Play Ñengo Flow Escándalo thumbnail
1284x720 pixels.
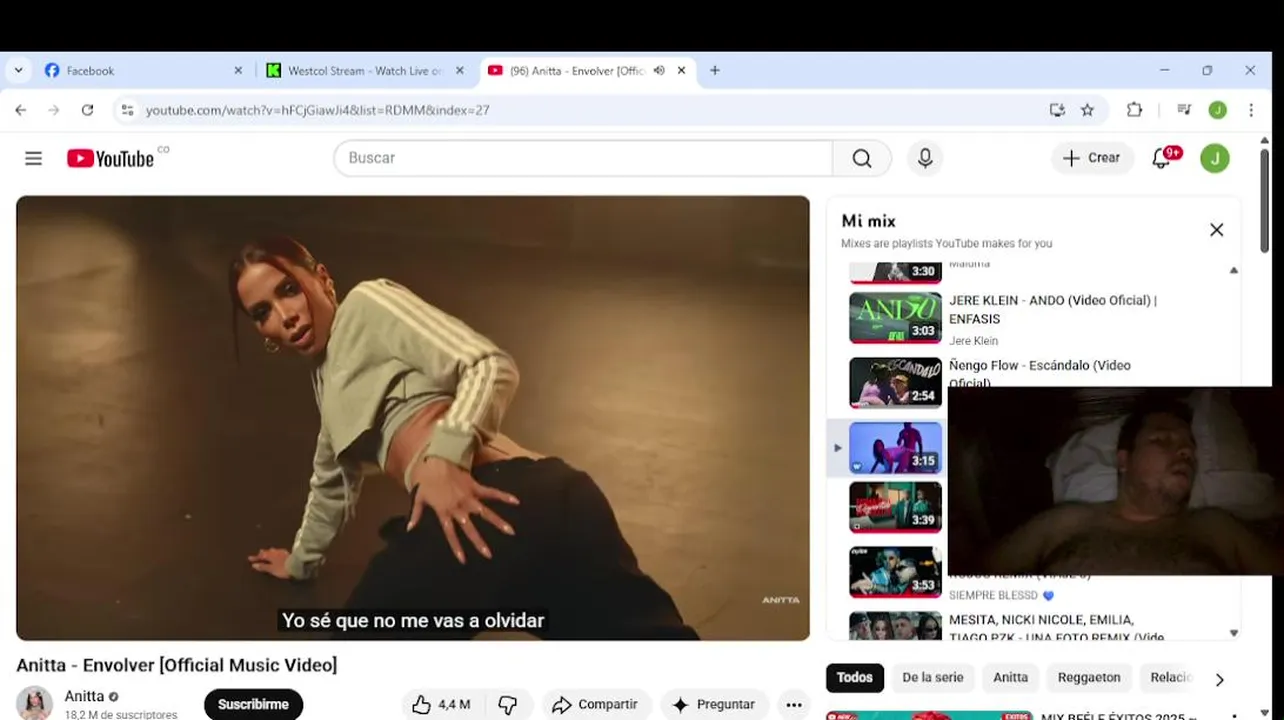(x=895, y=382)
